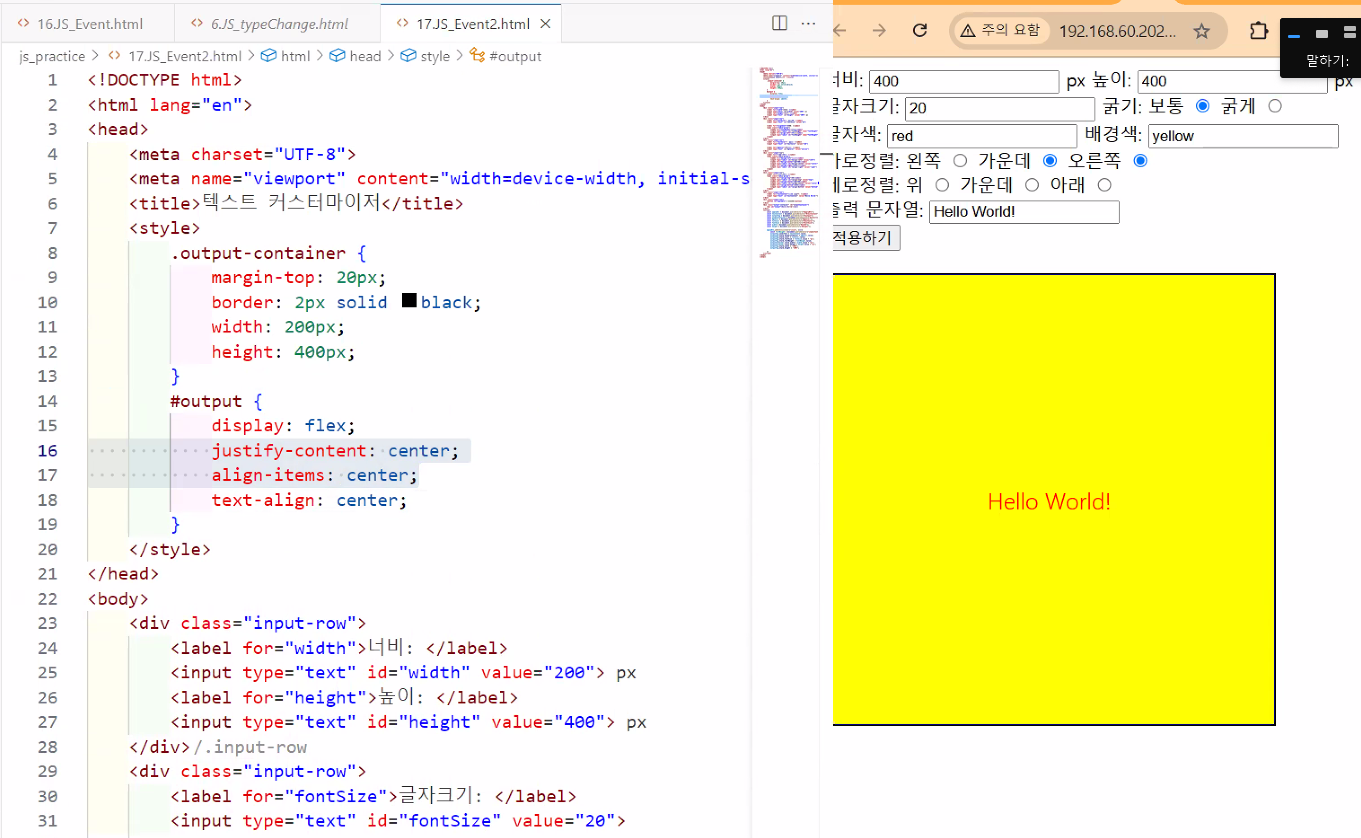Split the VS Code editor to the right
The height and width of the screenshot is (838, 1361).
780,23
